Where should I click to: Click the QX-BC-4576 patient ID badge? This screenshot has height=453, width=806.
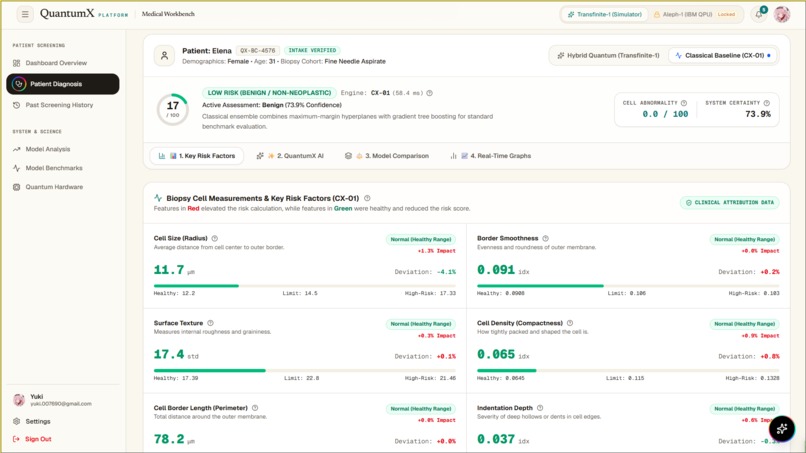[258, 50]
